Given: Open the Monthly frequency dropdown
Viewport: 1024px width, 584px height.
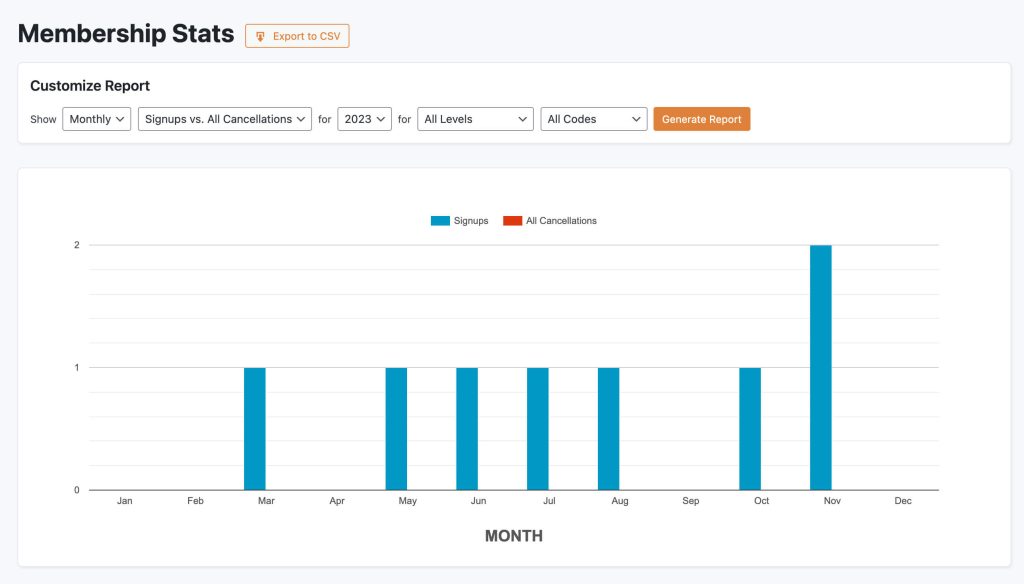Looking at the screenshot, I should point(96,118).
